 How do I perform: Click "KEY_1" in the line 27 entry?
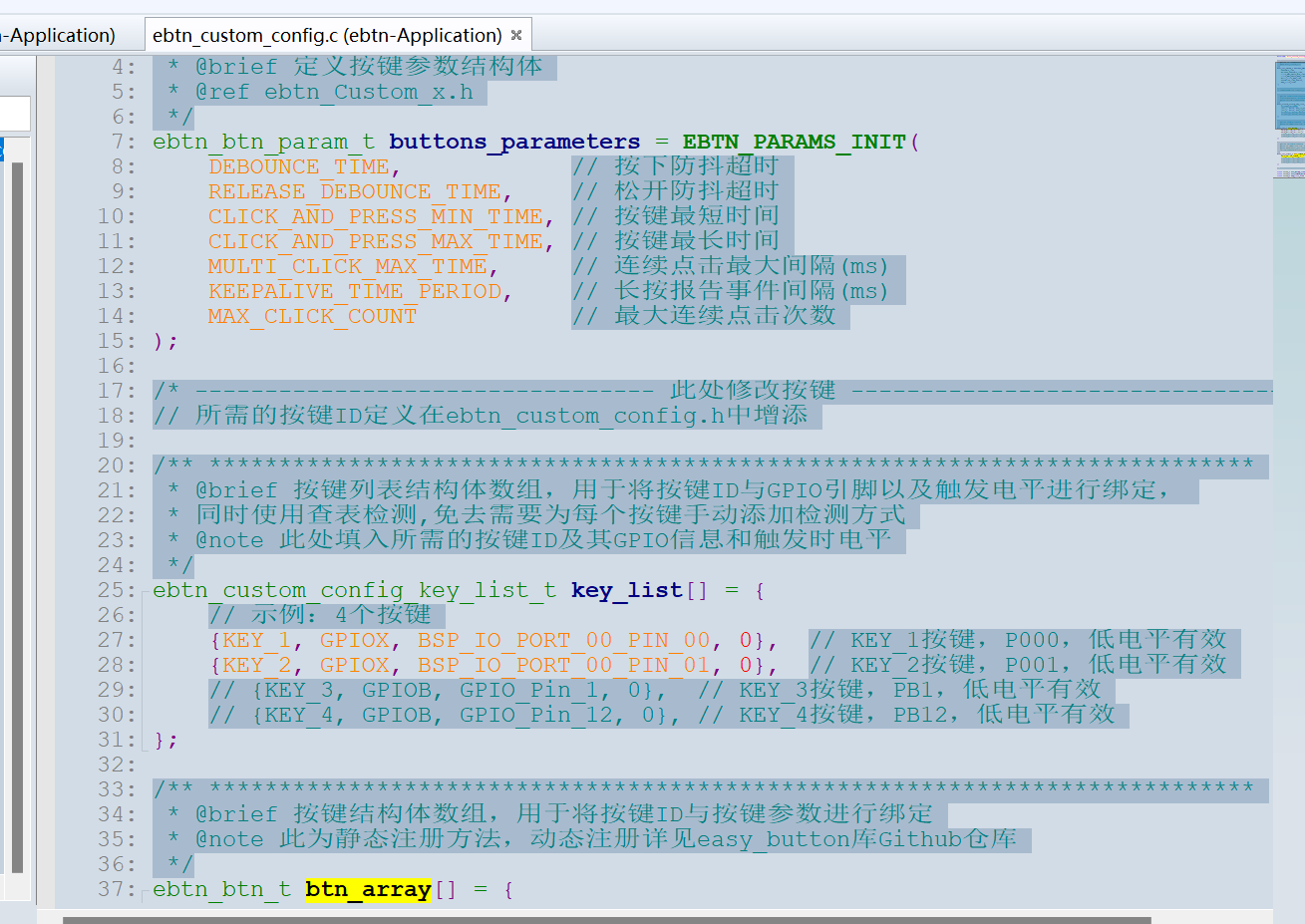pos(257,641)
